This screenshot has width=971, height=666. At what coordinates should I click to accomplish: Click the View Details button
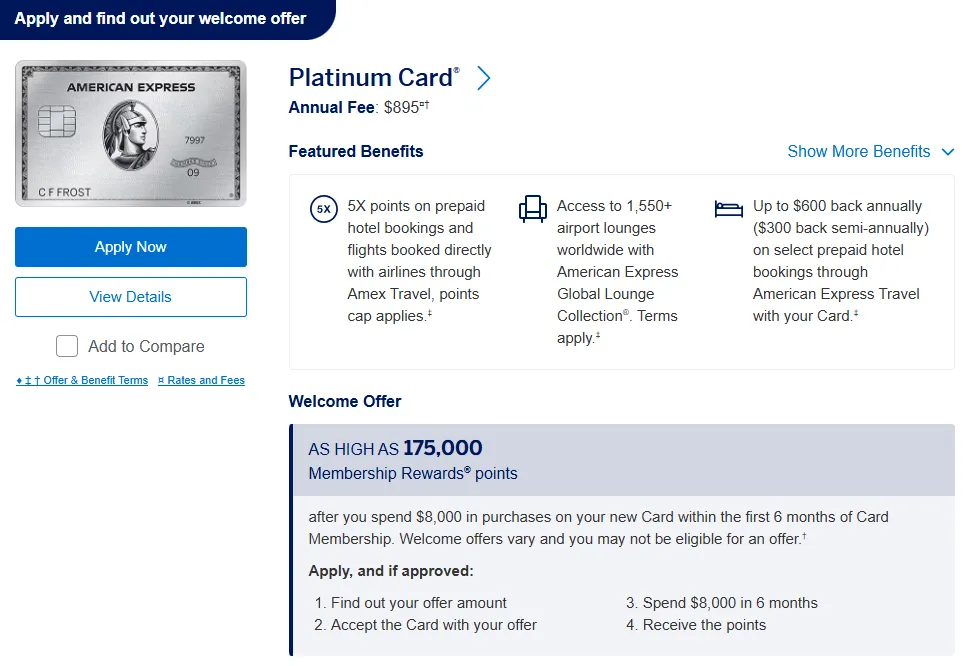tap(131, 297)
